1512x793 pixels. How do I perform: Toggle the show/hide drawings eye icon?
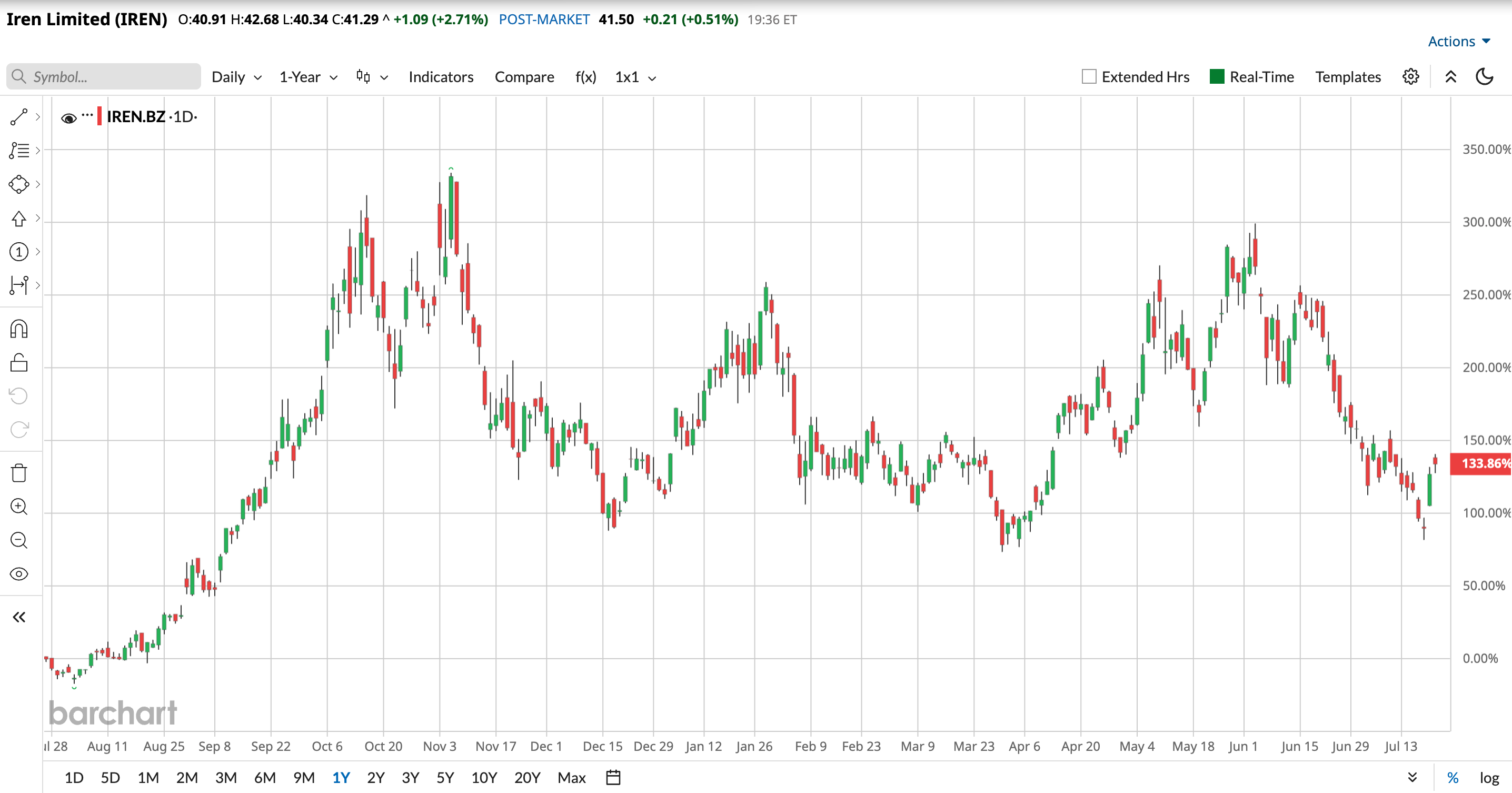(19, 574)
